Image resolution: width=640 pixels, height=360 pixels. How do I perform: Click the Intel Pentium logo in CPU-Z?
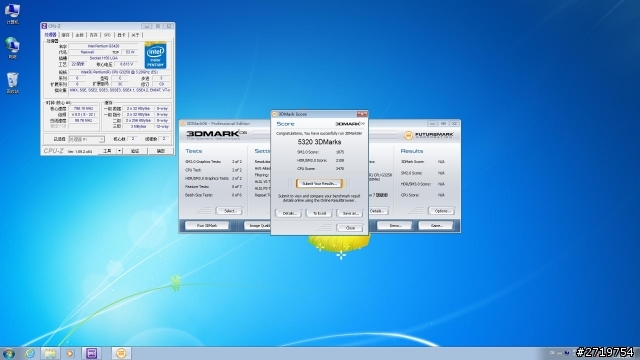click(155, 56)
